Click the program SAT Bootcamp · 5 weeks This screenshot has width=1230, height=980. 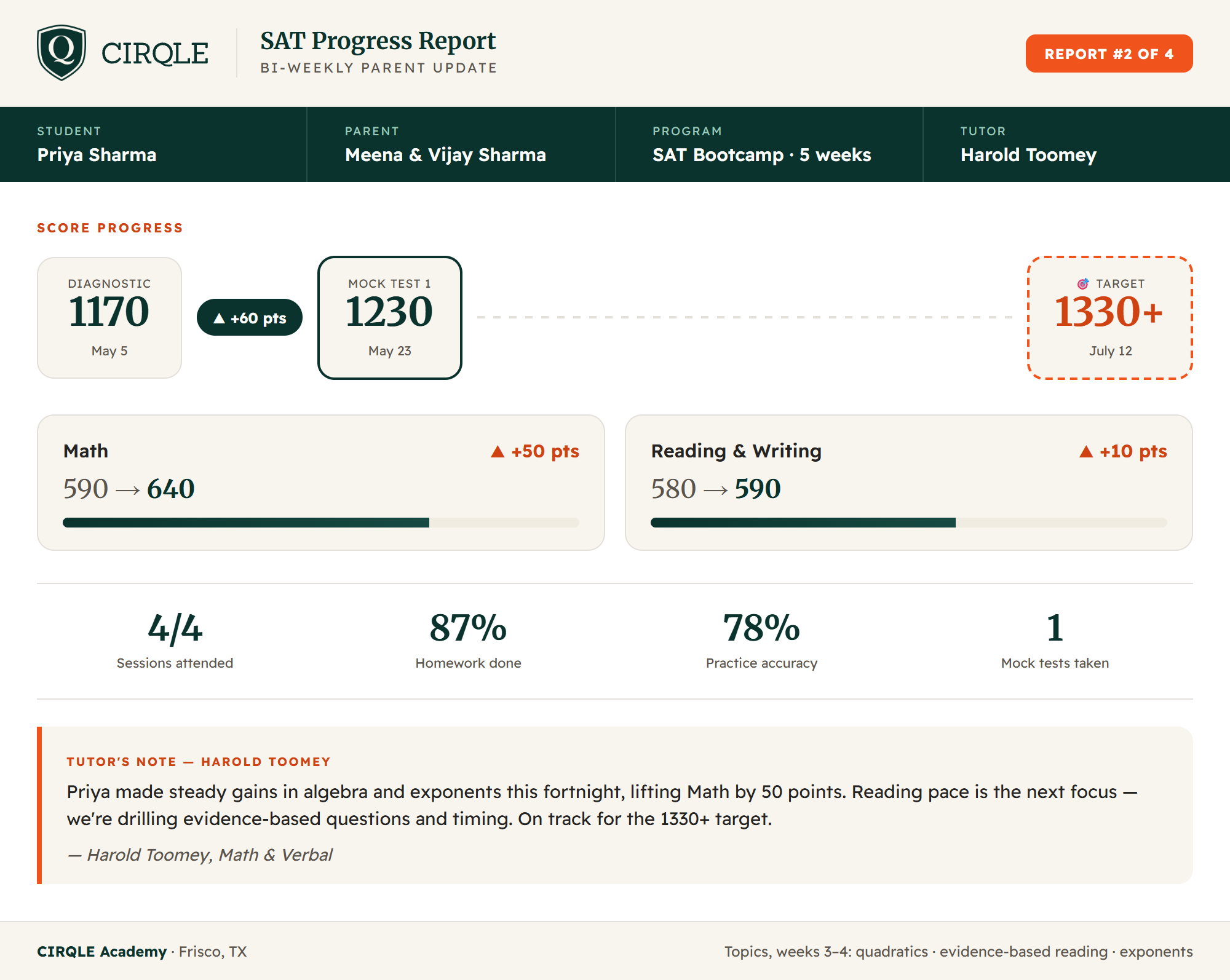point(762,155)
